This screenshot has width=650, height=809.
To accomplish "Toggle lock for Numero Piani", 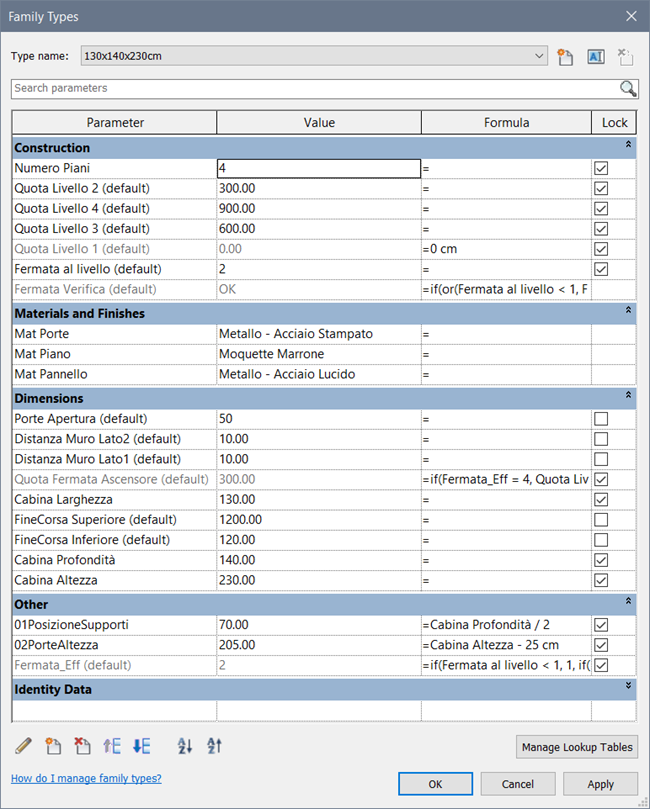I will (x=601, y=168).
